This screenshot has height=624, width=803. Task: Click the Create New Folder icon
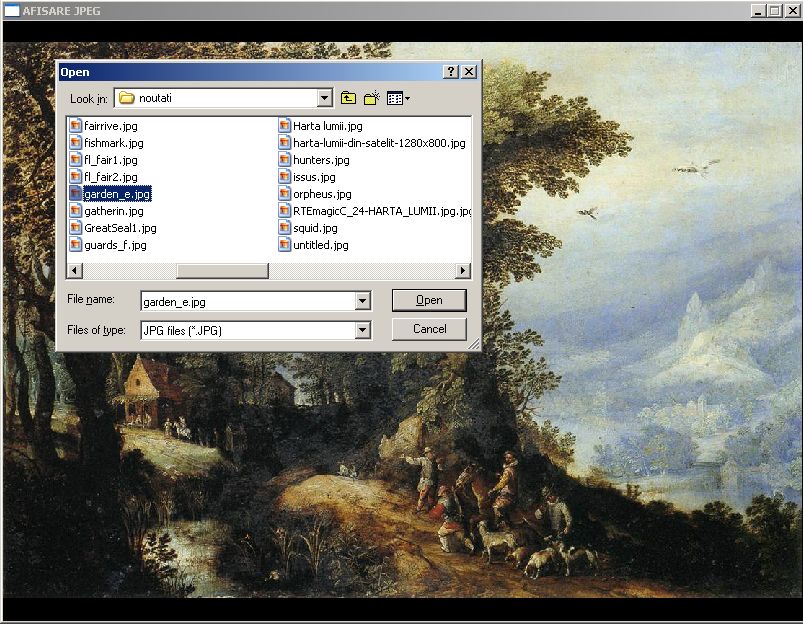pyautogui.click(x=372, y=98)
